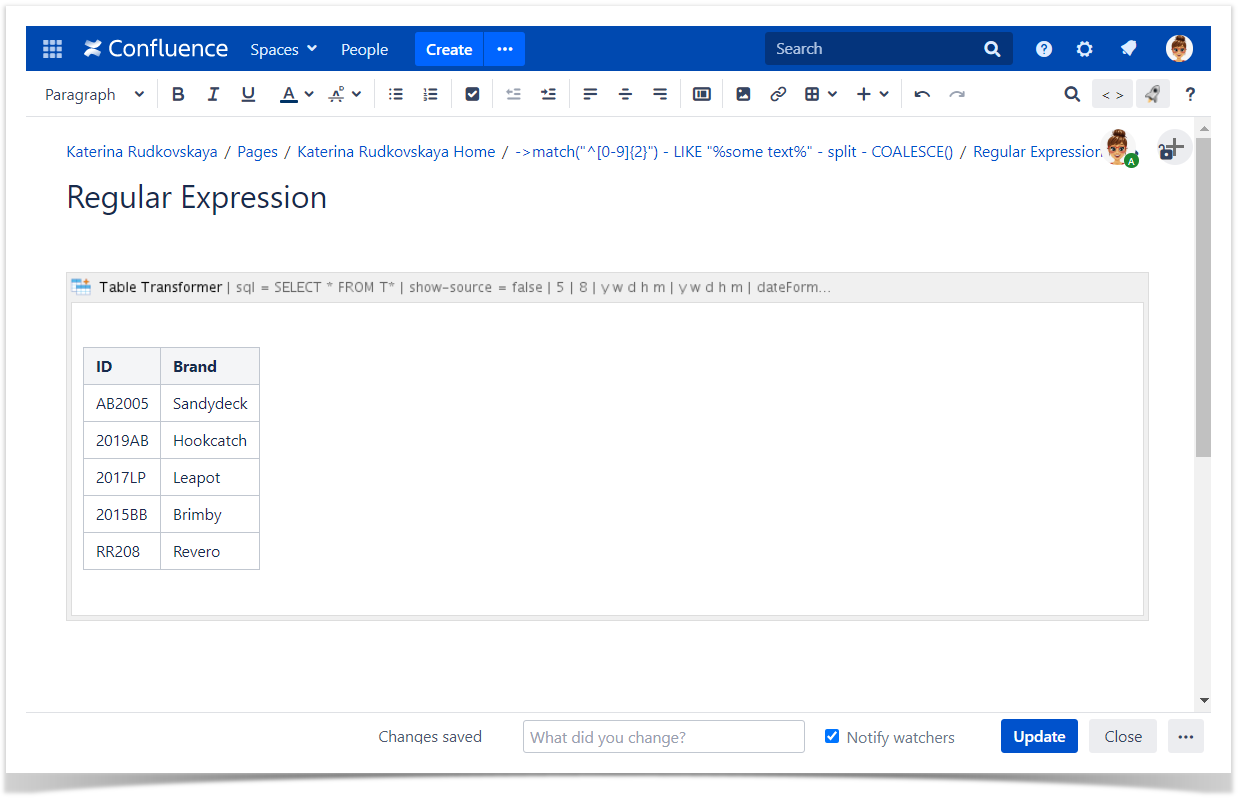Screen dimensions: 1245x802
Task: Insert a link using the chain icon
Action: (x=778, y=94)
